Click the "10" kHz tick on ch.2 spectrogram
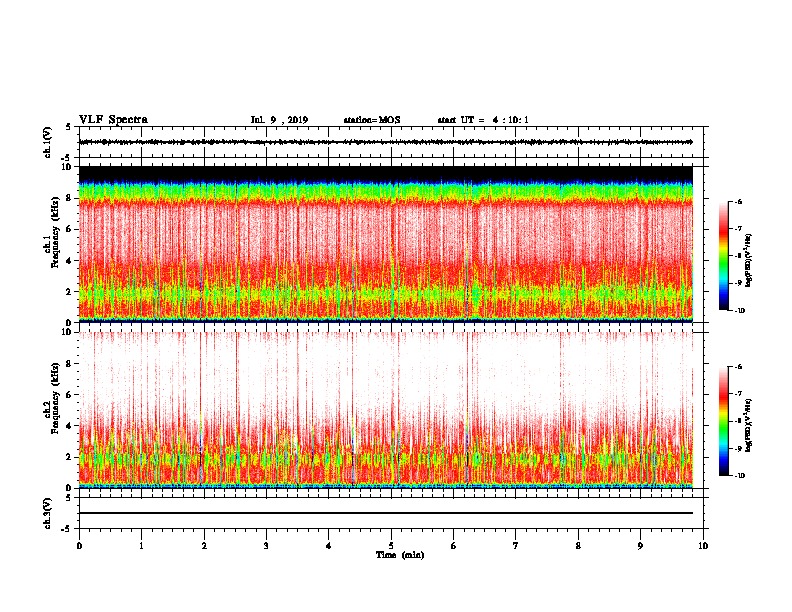792x612 pixels. pyautogui.click(x=66, y=332)
